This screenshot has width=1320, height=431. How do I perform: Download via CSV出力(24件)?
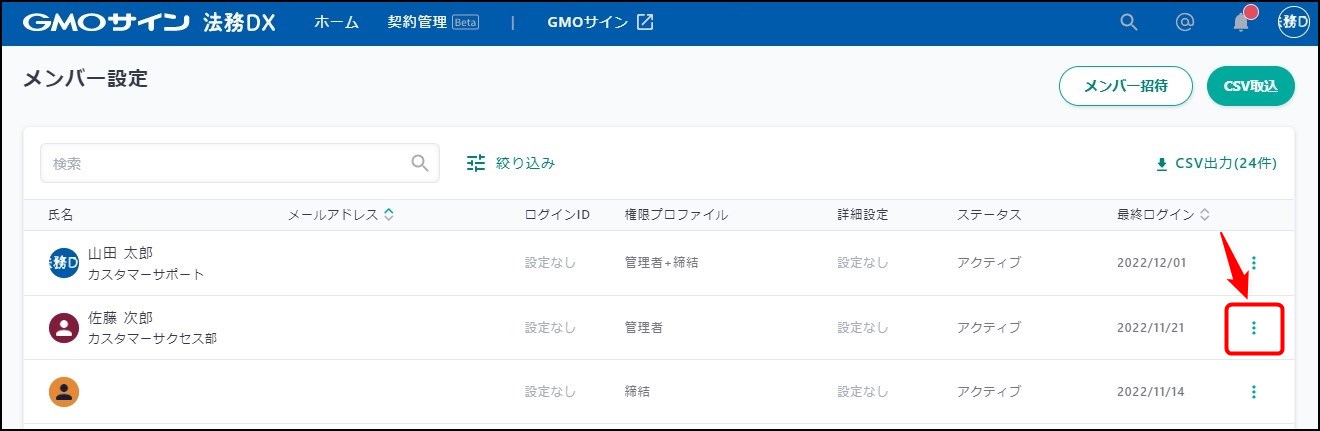tap(1216, 163)
